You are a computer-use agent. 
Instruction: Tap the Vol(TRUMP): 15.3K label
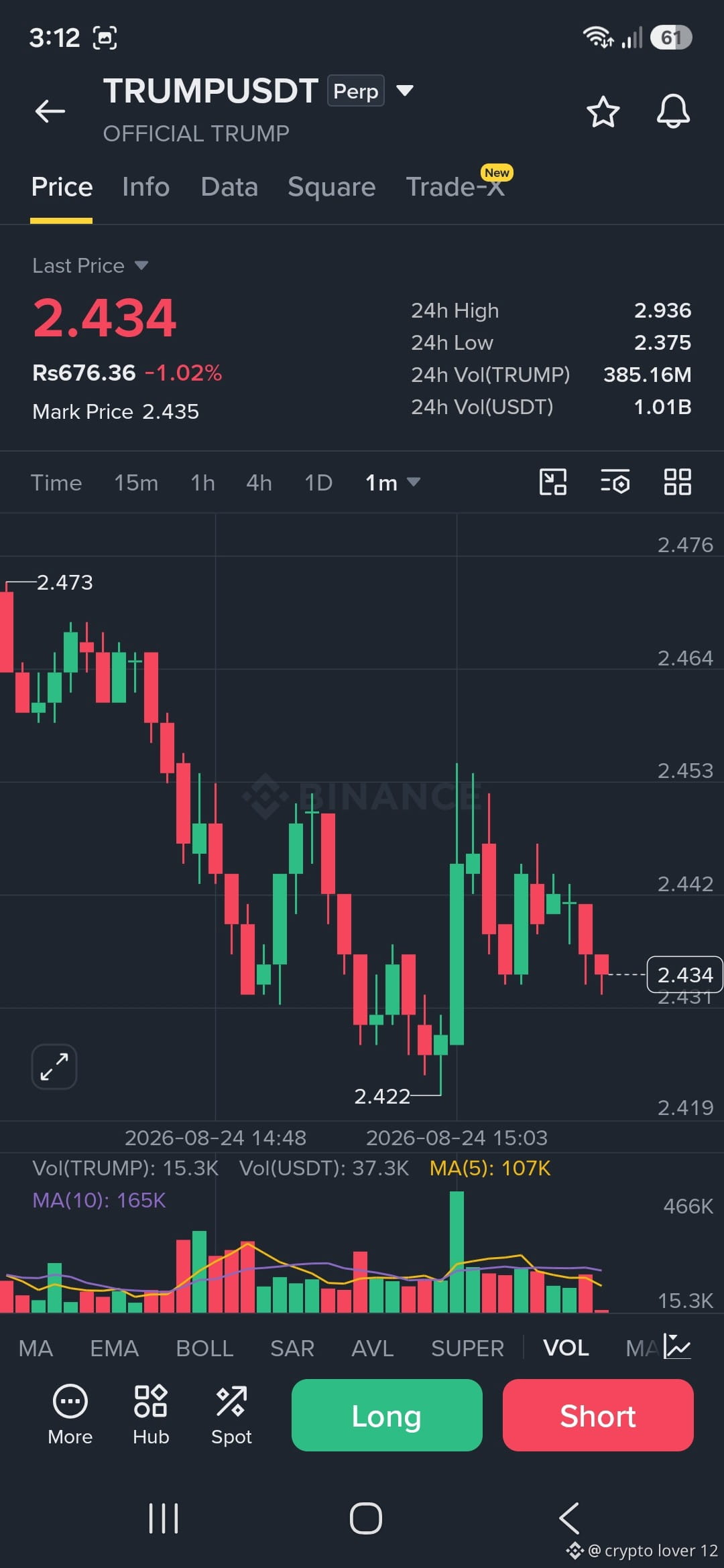(x=125, y=1168)
